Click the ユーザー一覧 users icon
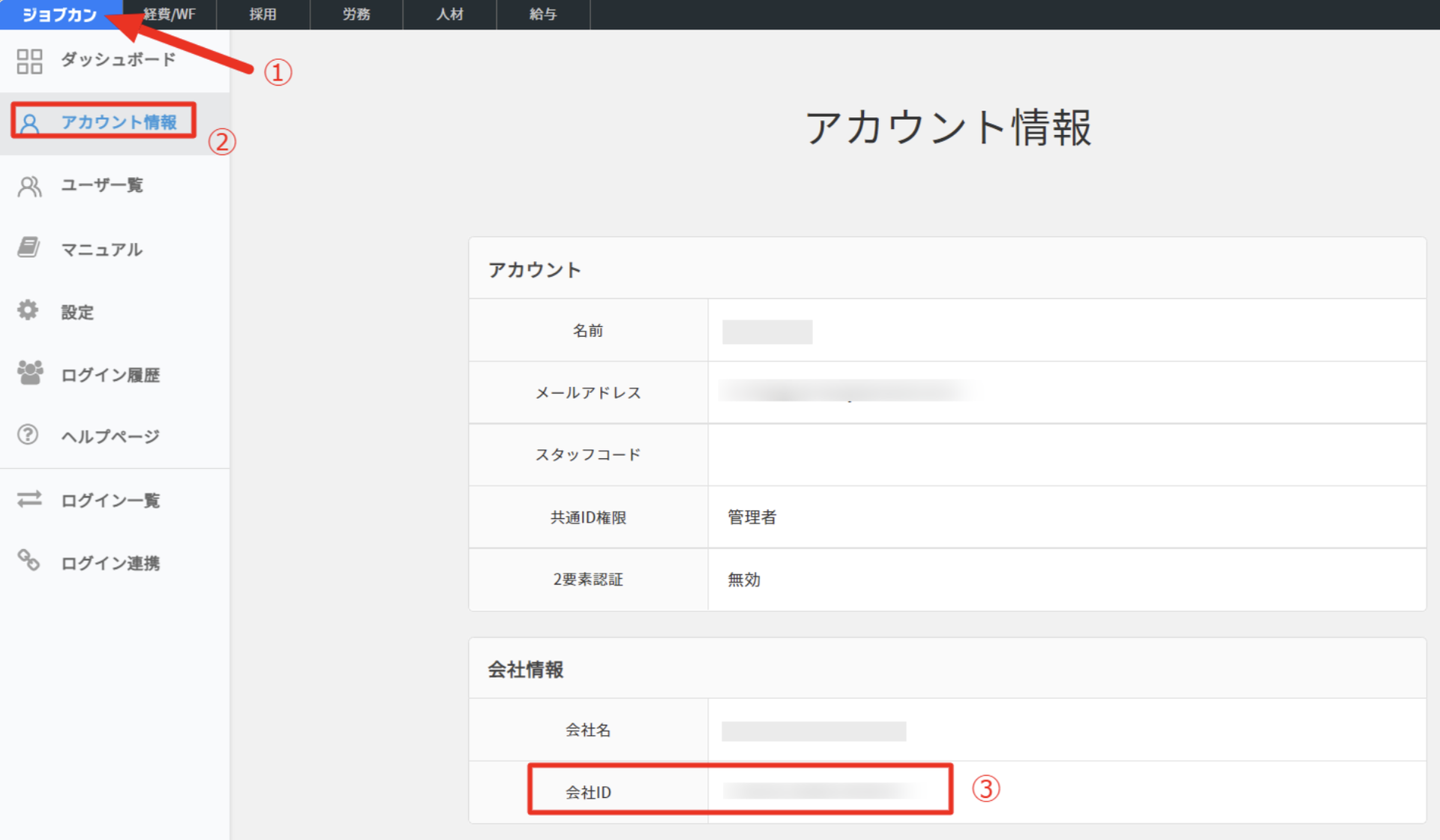 [30, 186]
